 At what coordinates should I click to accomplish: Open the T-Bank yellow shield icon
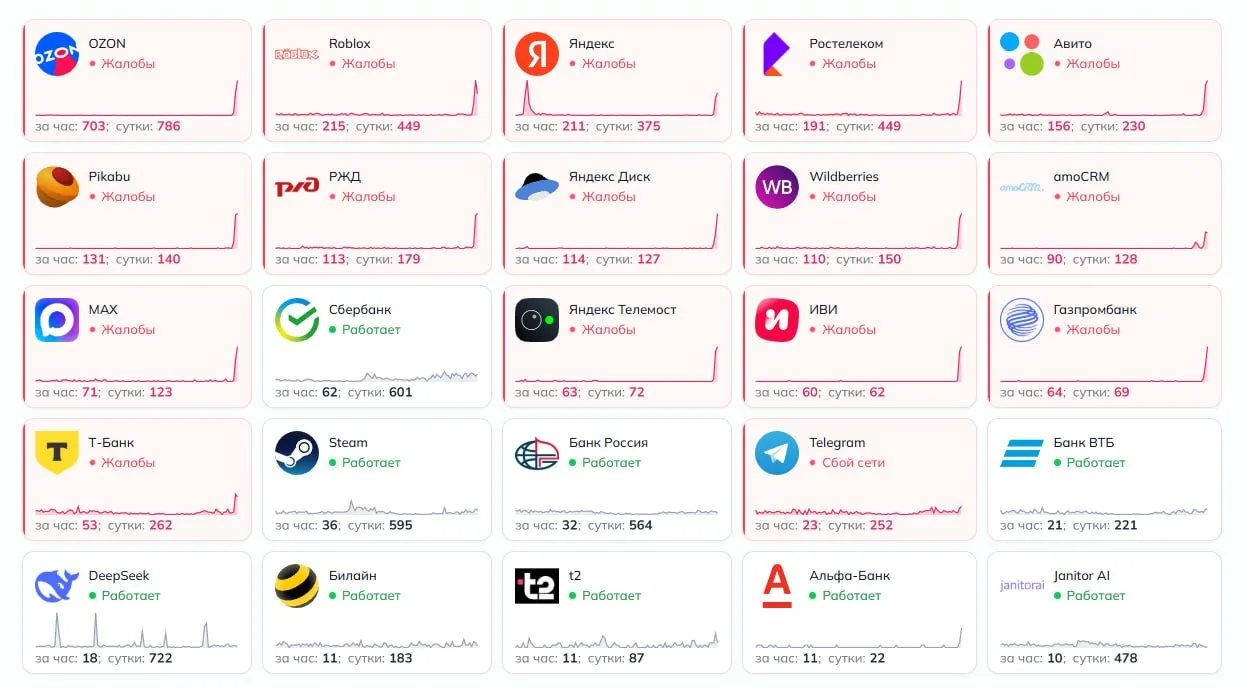[57, 453]
